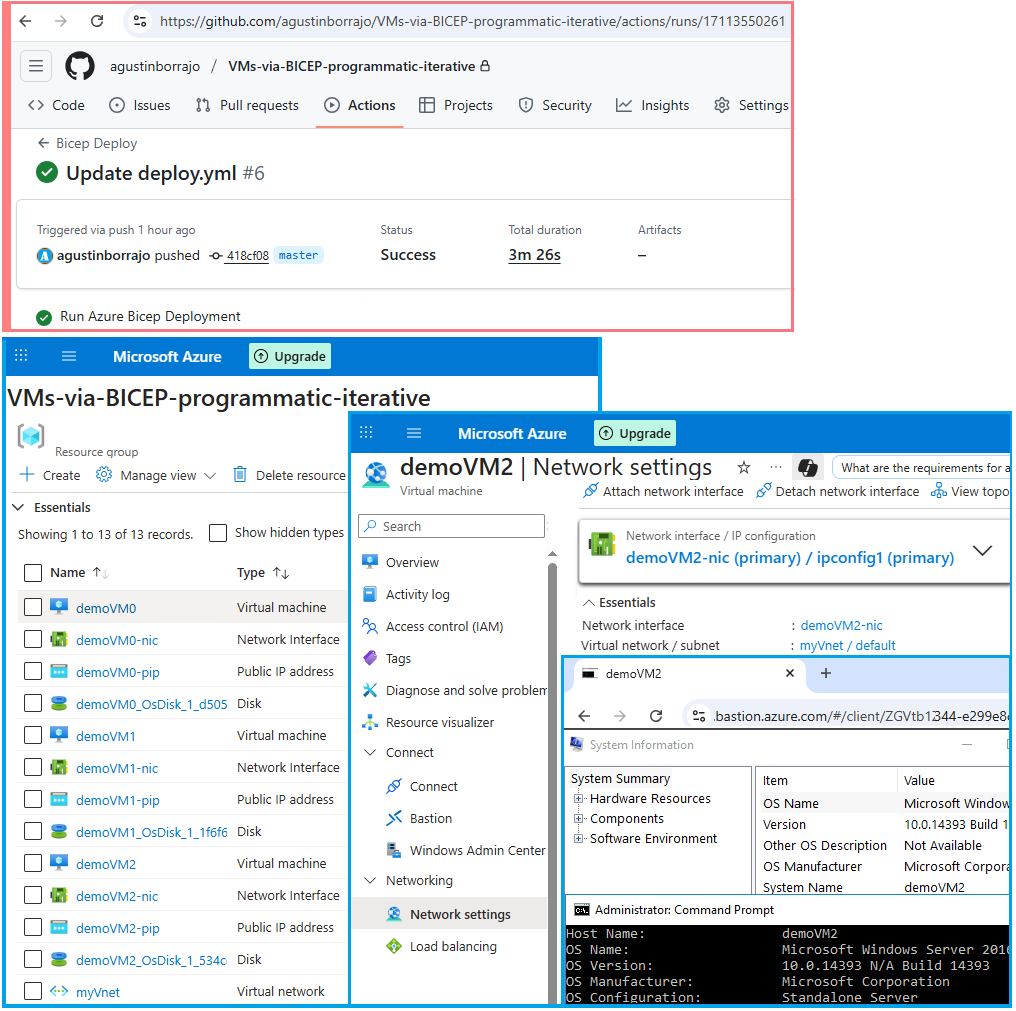Screen dimensions: 1016x1011
Task: Check the demoVM1 row checkbox
Action: [32, 736]
